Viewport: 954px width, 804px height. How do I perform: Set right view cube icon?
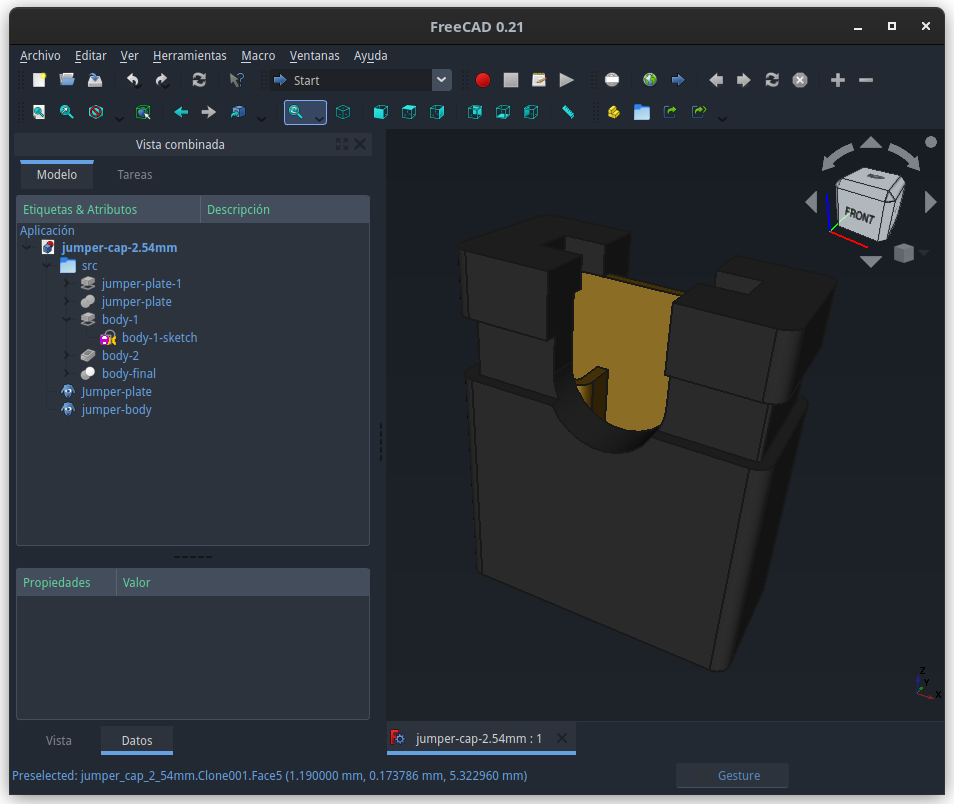coord(437,112)
